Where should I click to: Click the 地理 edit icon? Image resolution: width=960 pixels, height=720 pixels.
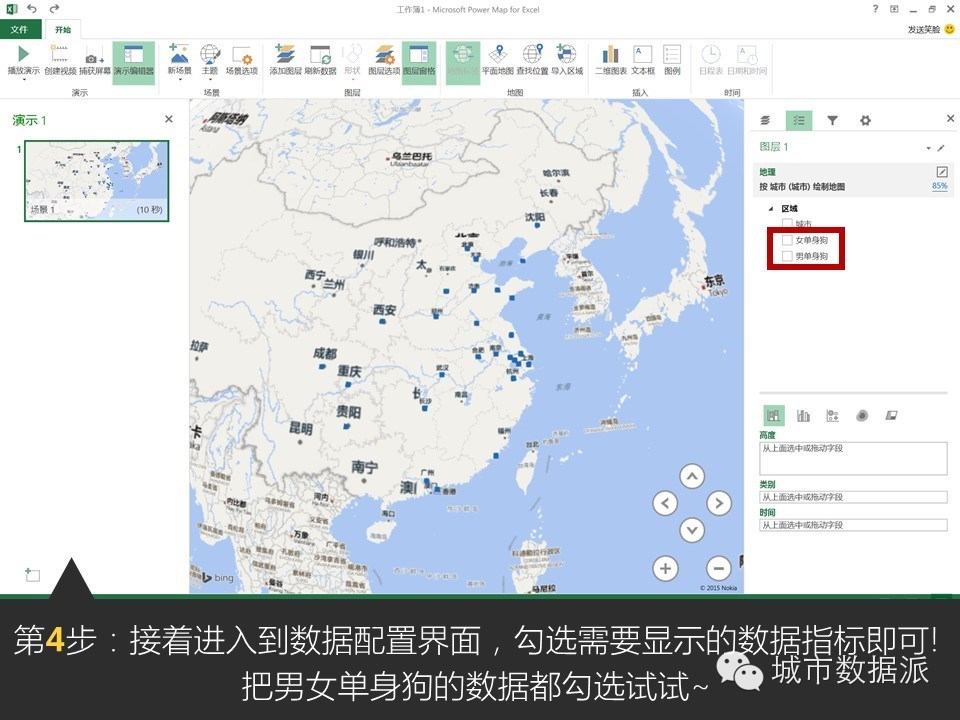942,172
